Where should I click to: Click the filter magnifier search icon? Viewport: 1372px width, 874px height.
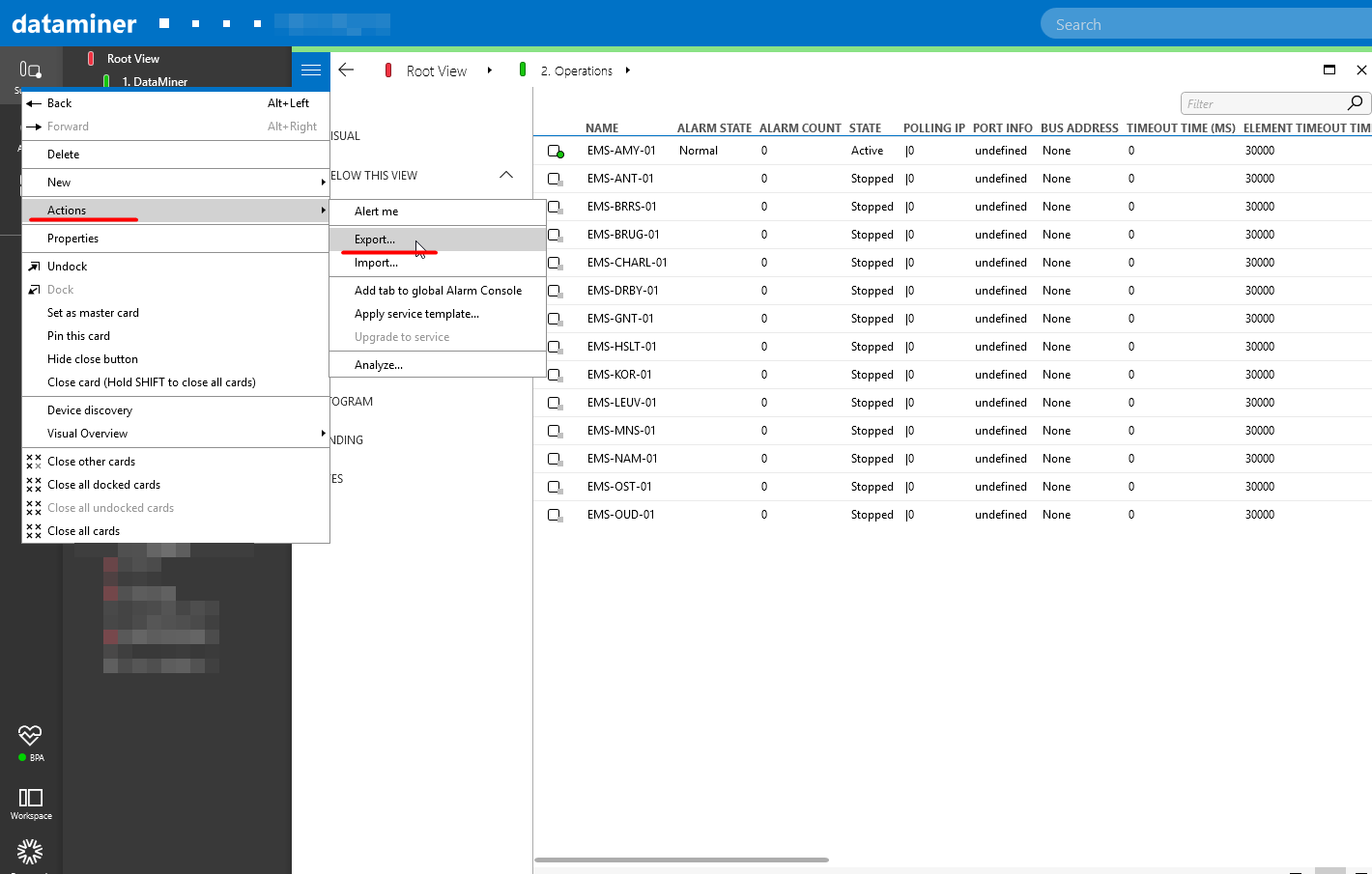click(x=1355, y=103)
